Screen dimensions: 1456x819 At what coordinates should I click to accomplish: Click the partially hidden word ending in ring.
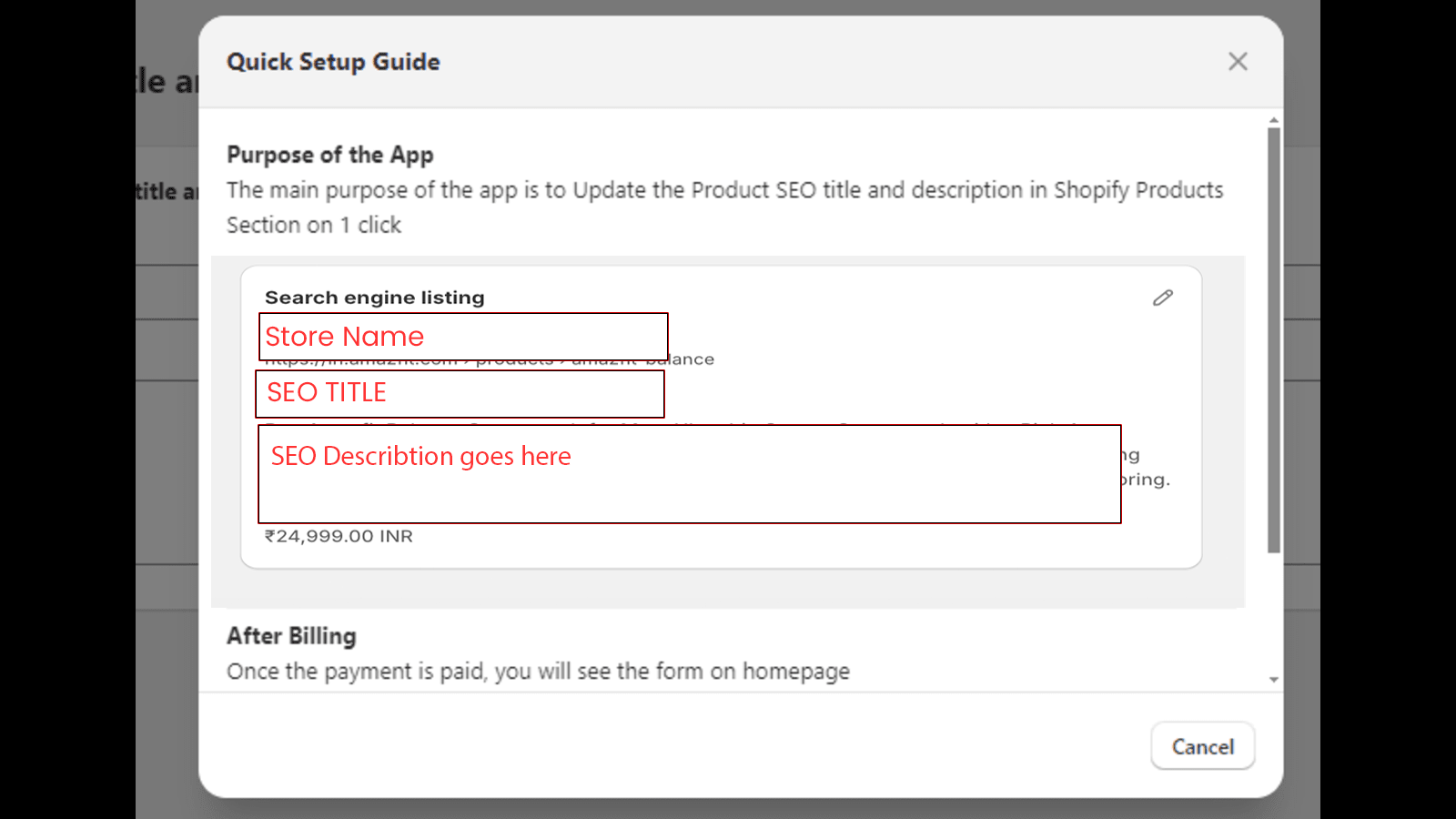(x=1147, y=480)
